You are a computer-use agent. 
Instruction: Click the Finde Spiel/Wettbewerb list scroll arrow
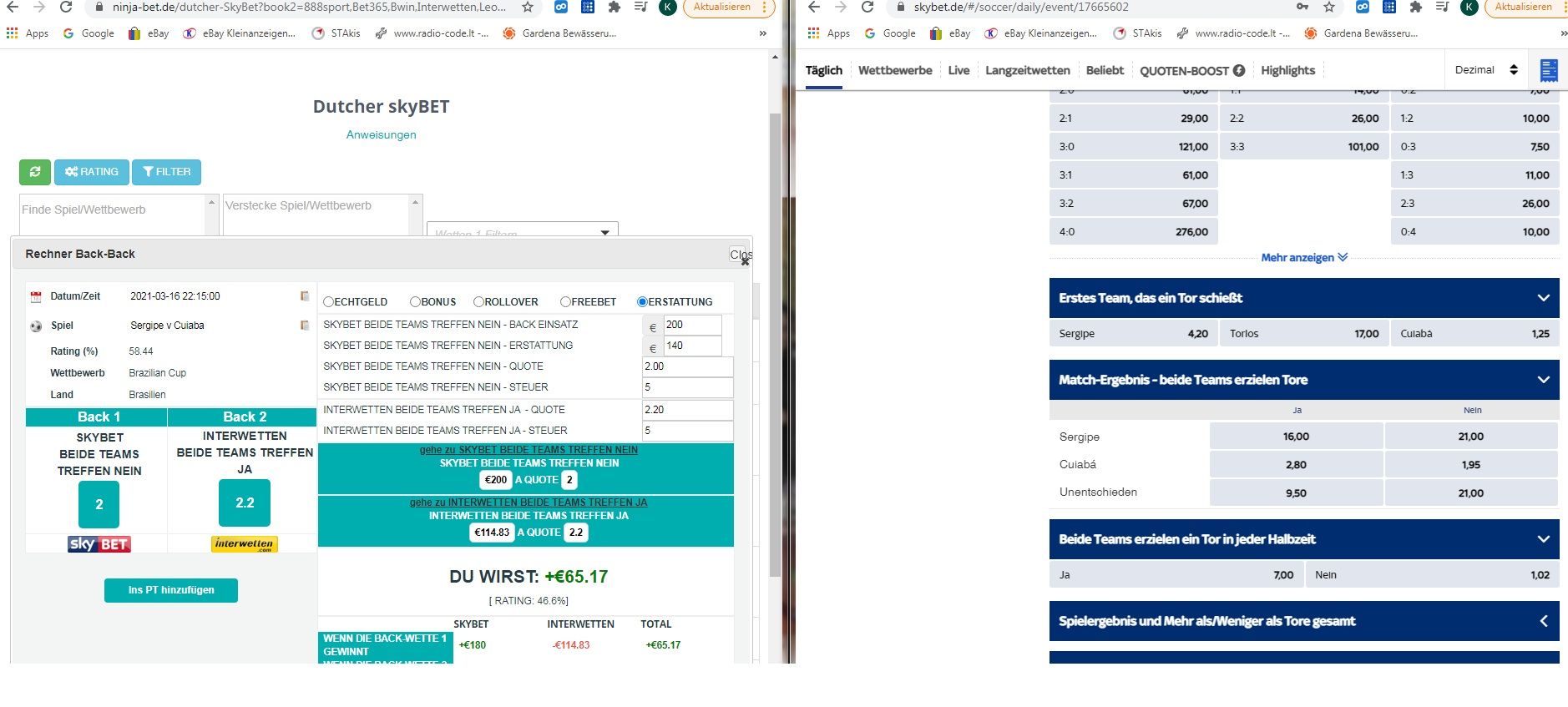[x=211, y=202]
